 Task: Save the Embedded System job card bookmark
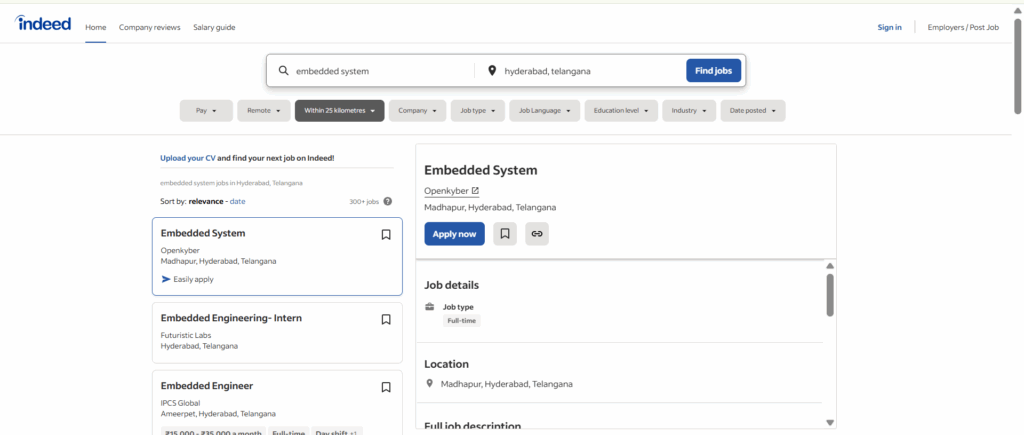click(x=386, y=235)
